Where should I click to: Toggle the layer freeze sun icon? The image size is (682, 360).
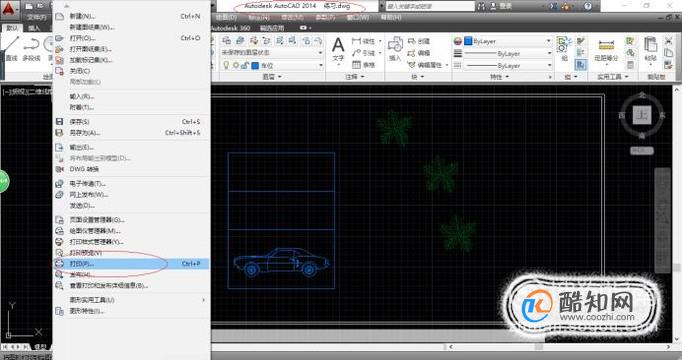[x=236, y=65]
